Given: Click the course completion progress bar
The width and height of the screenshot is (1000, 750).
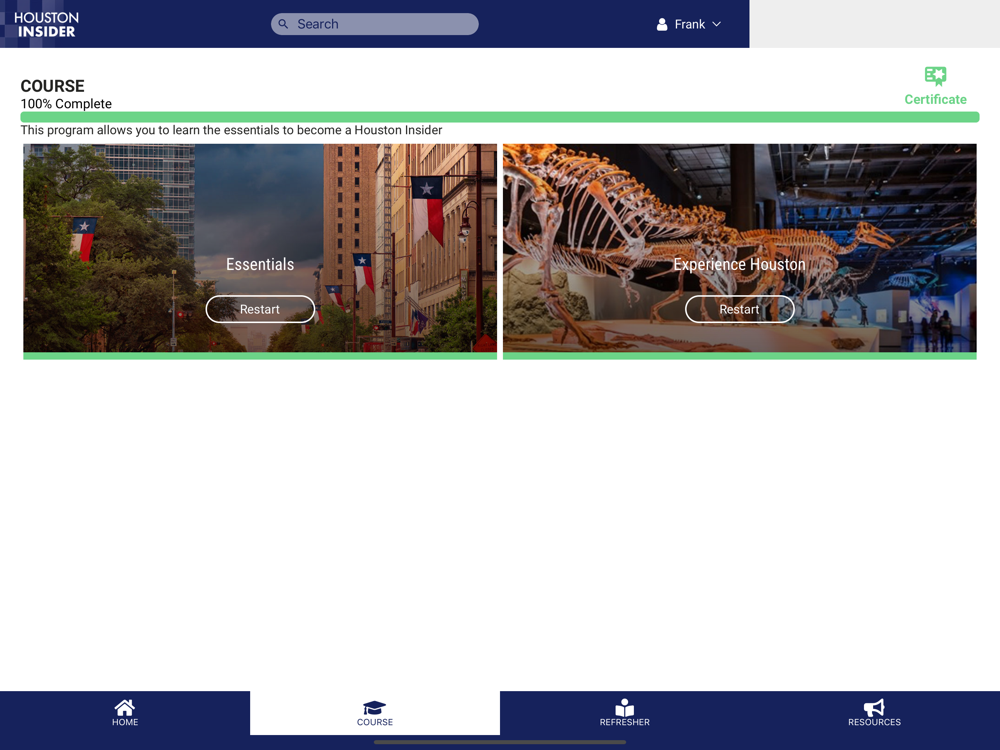Looking at the screenshot, I should [x=500, y=117].
